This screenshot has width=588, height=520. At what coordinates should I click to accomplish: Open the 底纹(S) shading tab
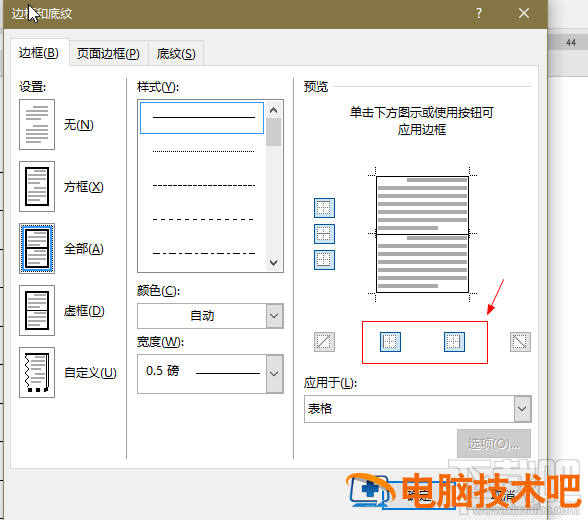click(x=176, y=54)
